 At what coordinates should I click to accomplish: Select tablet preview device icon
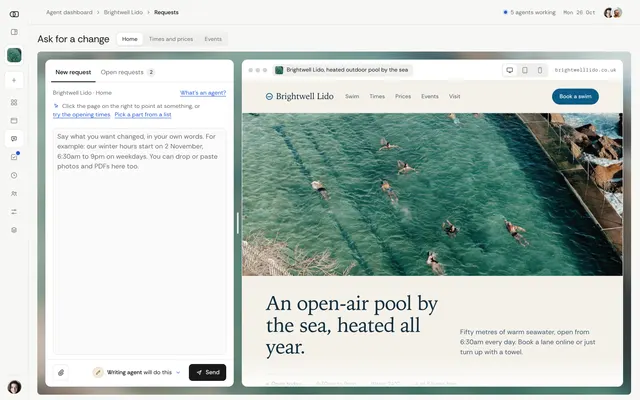(x=525, y=70)
